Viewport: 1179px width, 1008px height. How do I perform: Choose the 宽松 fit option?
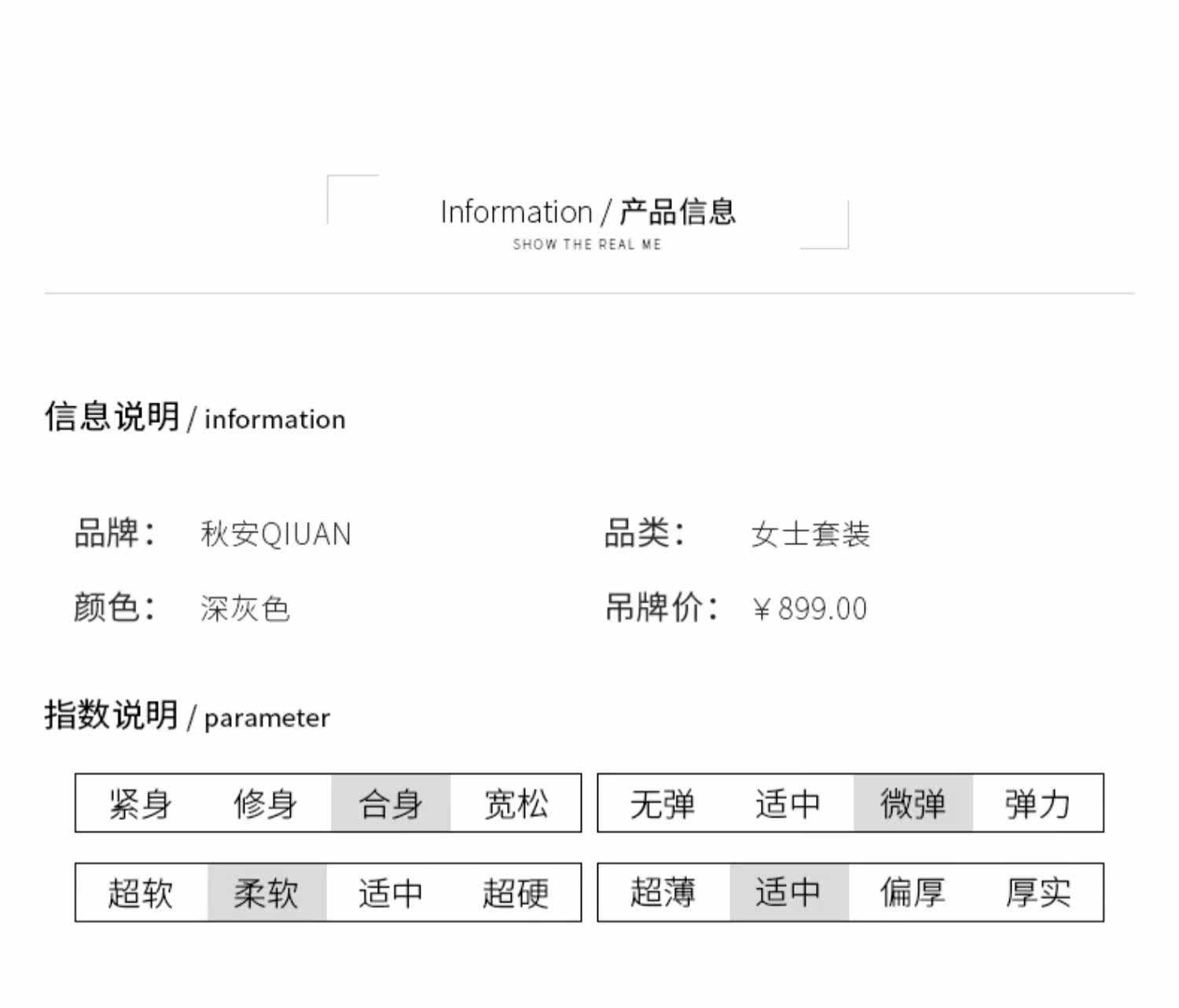click(516, 804)
